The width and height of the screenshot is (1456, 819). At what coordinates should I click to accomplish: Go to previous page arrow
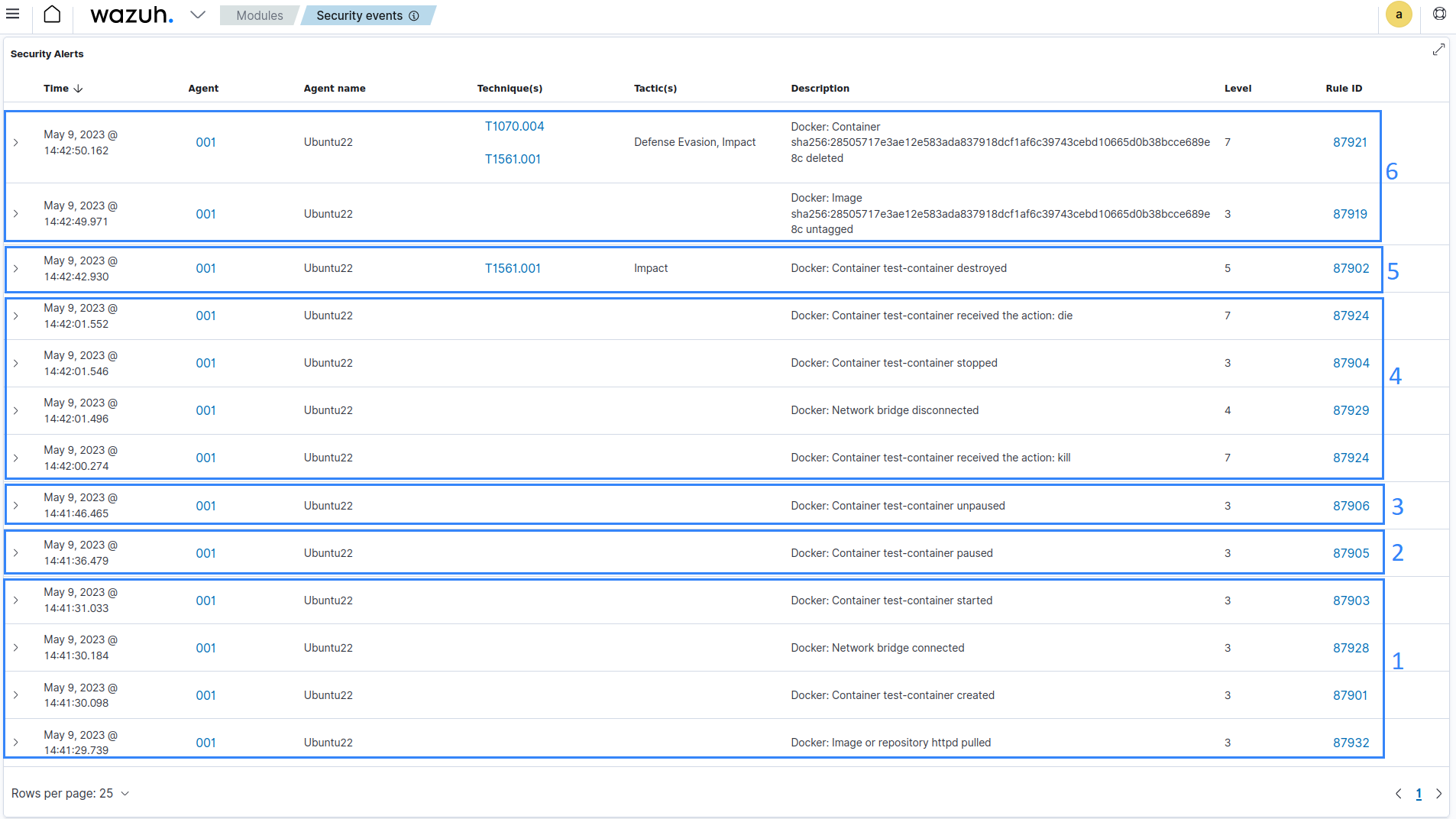[x=1398, y=794]
